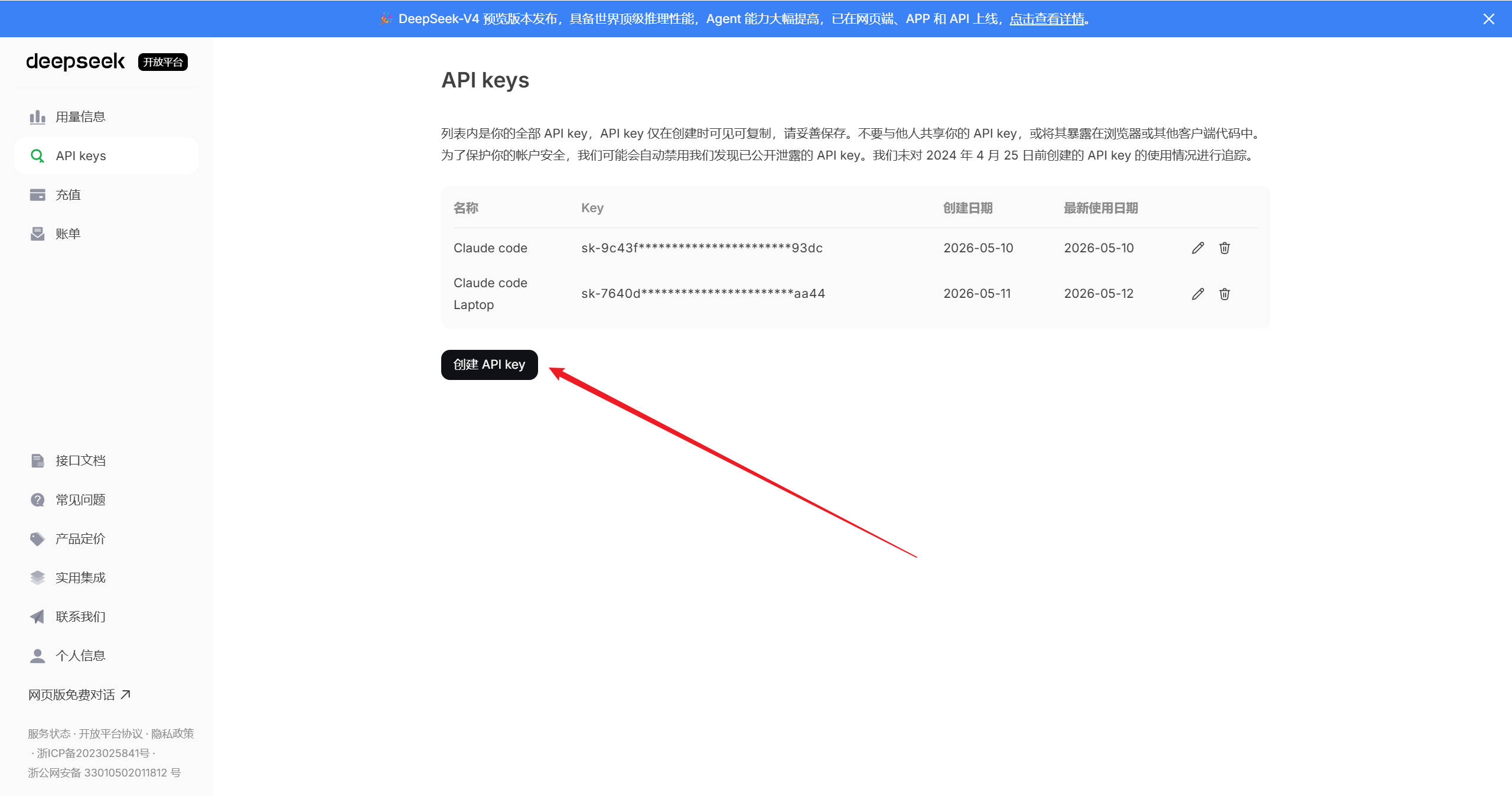
Task: Open 实用集成 integrations page
Action: coord(106,578)
